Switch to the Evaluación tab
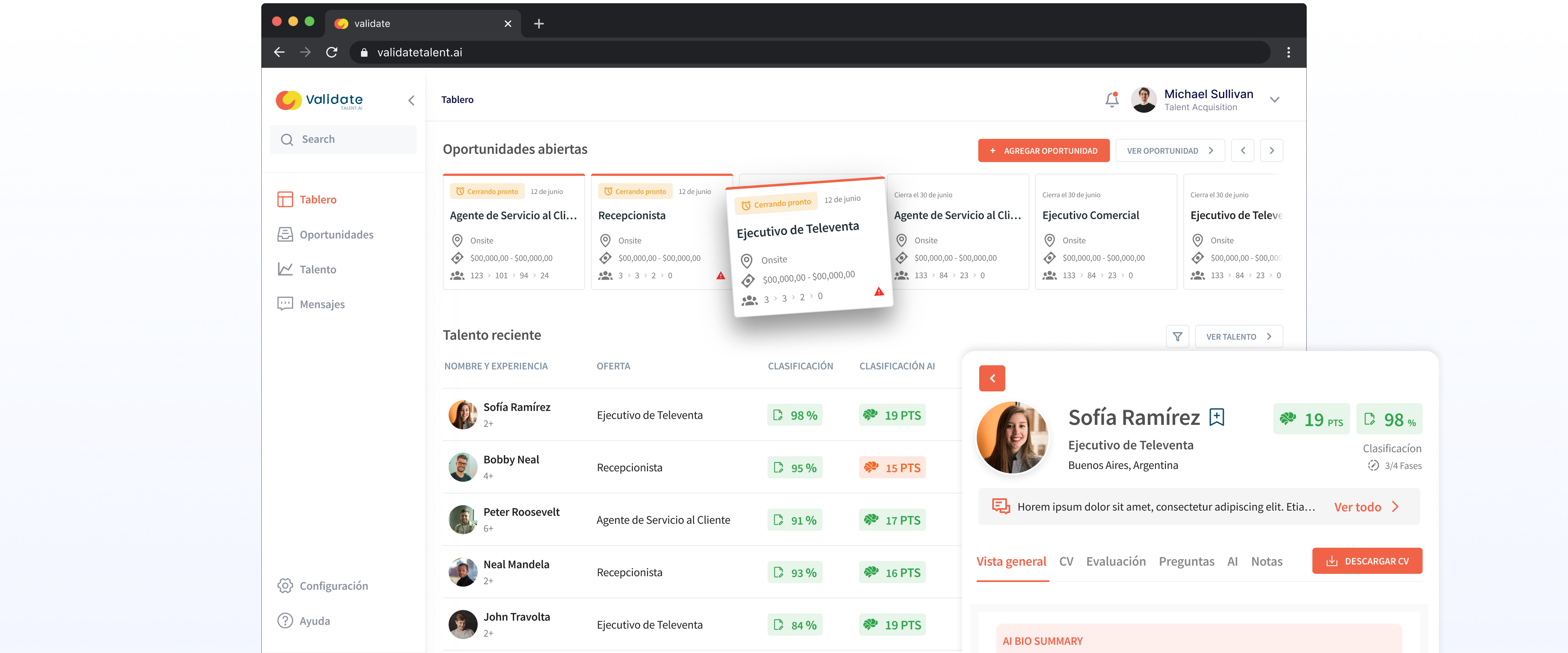 pyautogui.click(x=1116, y=561)
